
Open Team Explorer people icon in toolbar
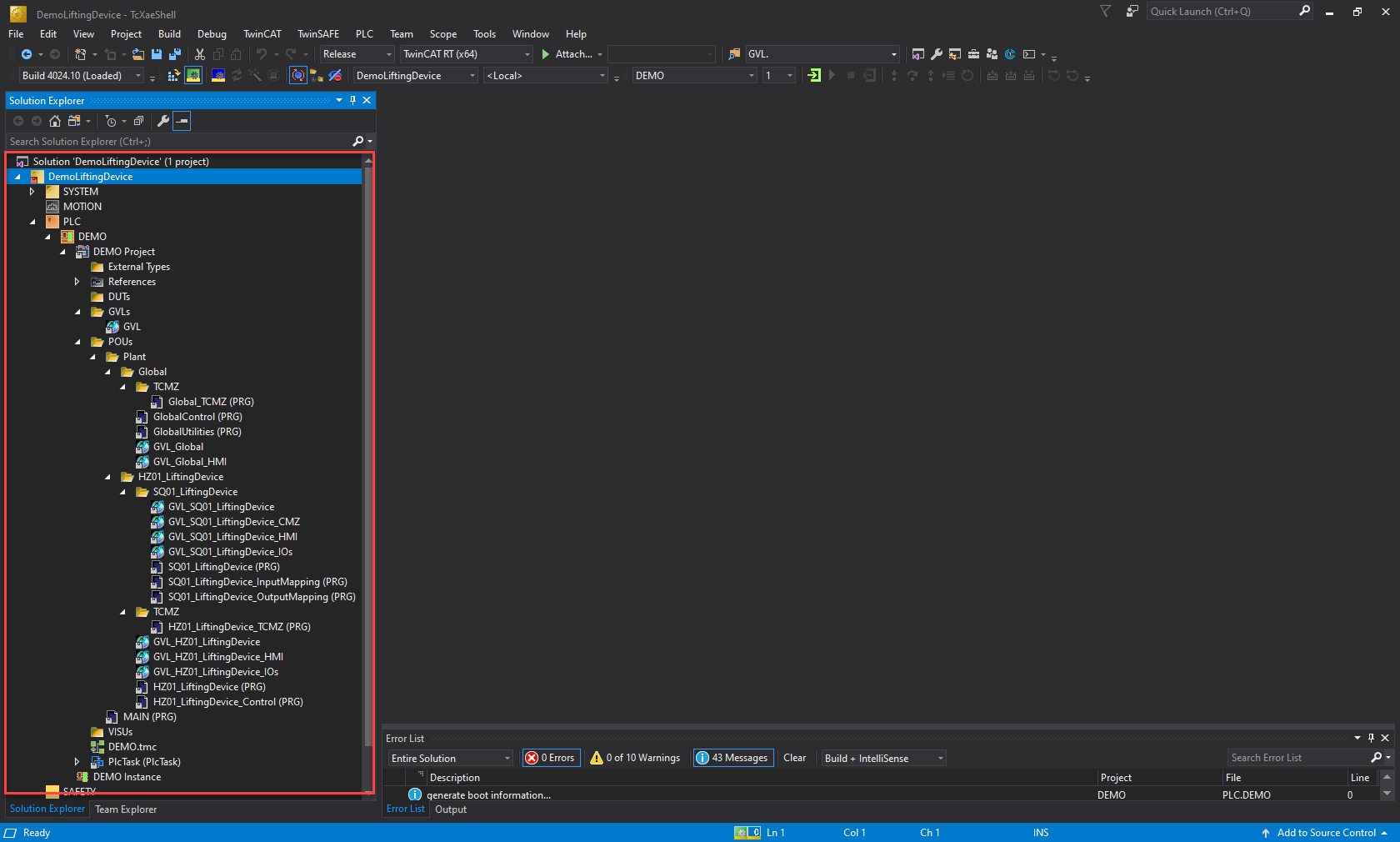coord(992,54)
